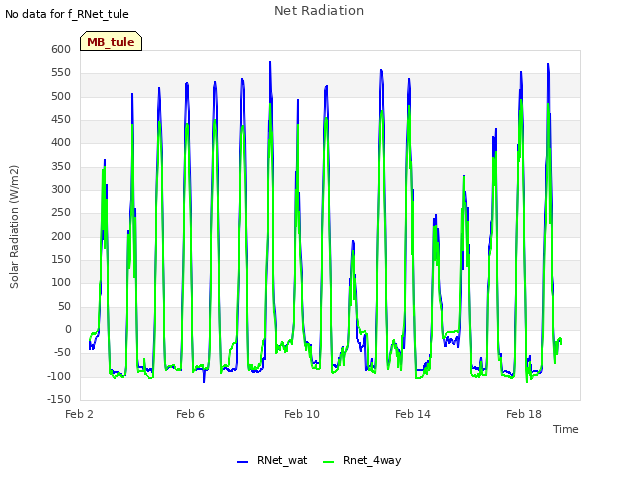Click the 600 y-axis tick label
Screen dimensions: 640x480
(61, 49)
